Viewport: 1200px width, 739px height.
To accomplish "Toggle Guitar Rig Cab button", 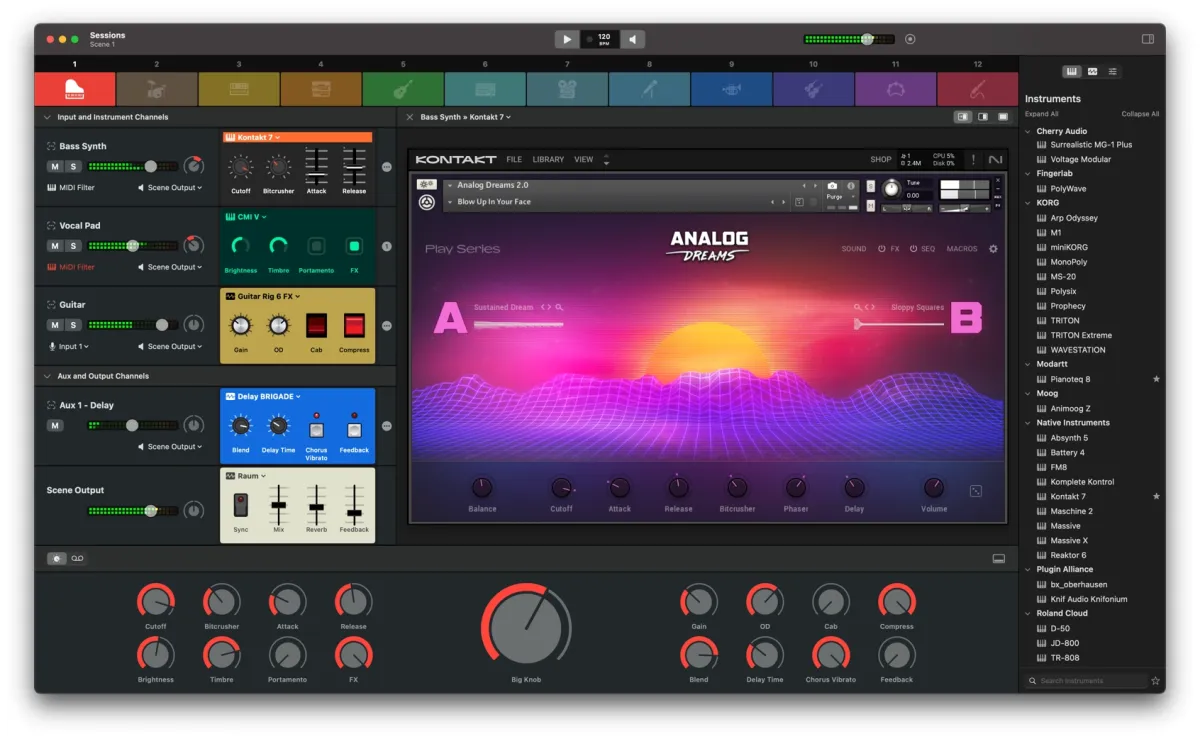I will coord(316,325).
